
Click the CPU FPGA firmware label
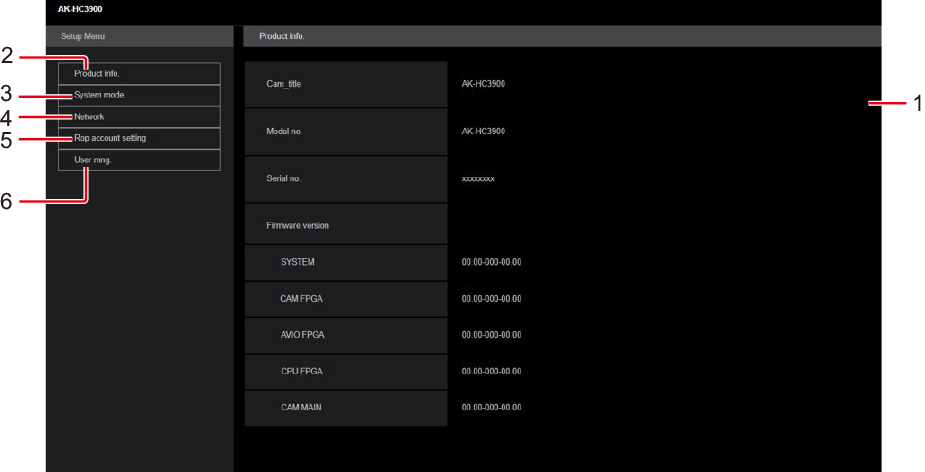pyautogui.click(x=302, y=371)
